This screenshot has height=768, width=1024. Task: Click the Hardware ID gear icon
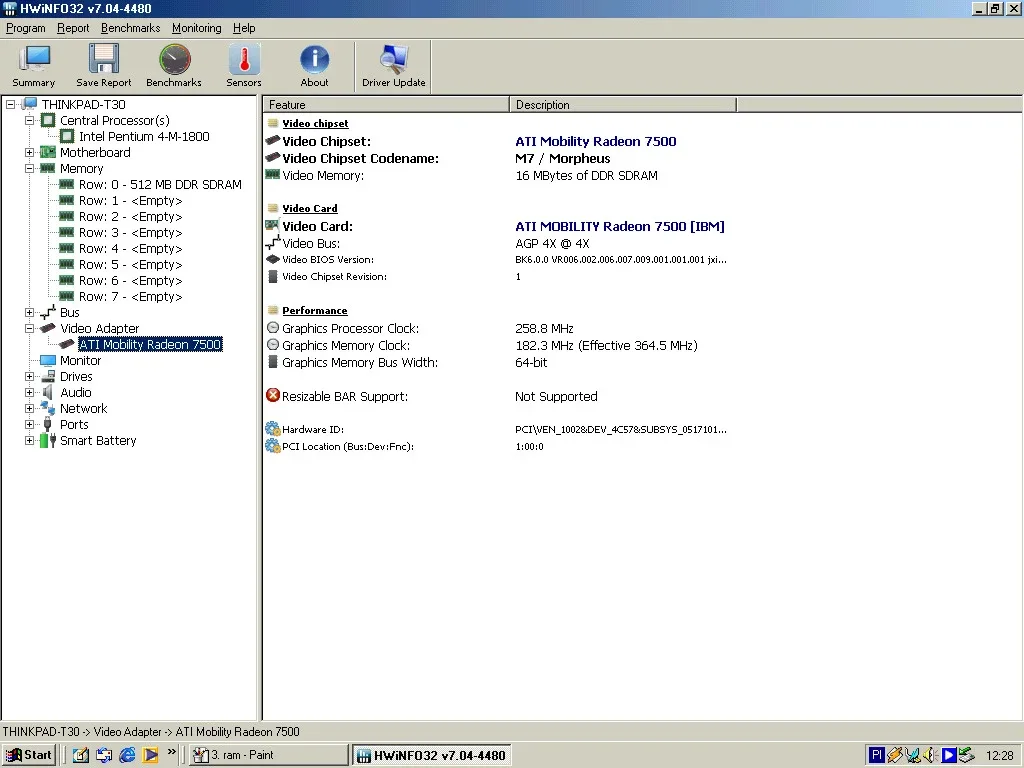(272, 429)
